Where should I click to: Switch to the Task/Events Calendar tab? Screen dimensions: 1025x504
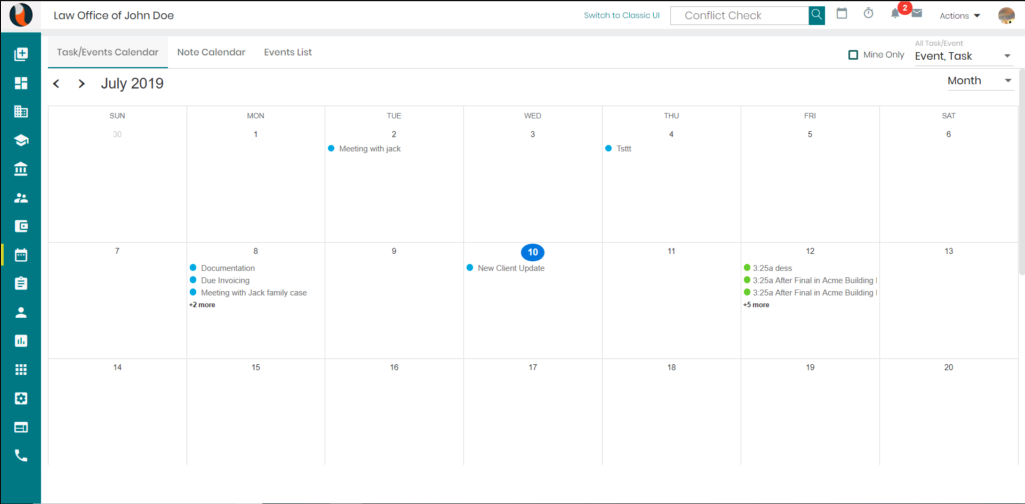tap(108, 52)
